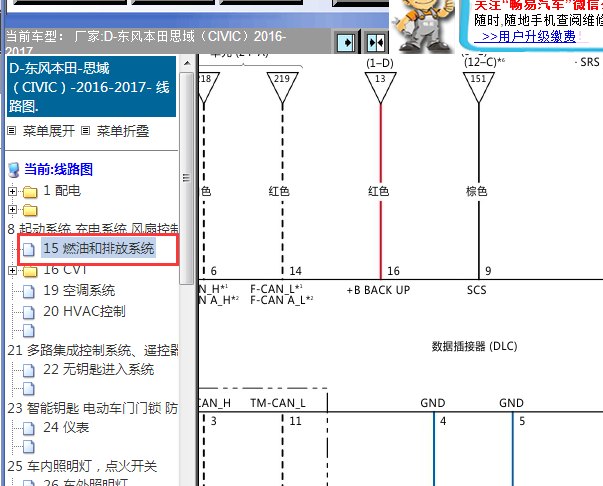Click the 16 CVT folder icon
The width and height of the screenshot is (603, 486).
click(30, 271)
